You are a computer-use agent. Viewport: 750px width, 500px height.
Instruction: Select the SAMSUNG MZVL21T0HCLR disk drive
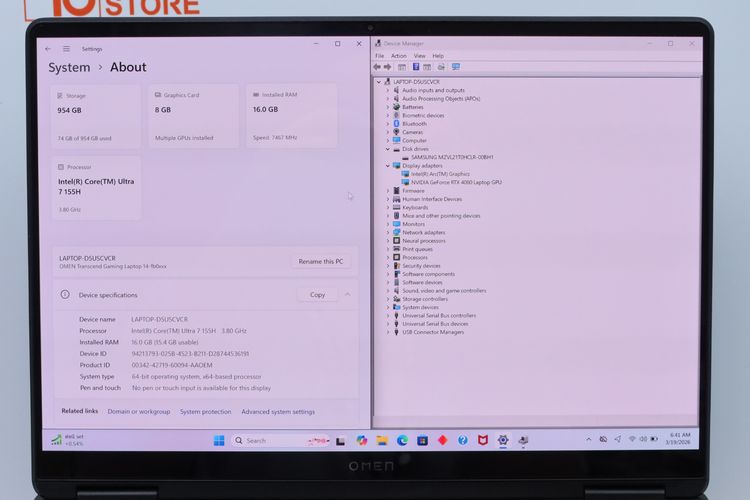point(452,157)
